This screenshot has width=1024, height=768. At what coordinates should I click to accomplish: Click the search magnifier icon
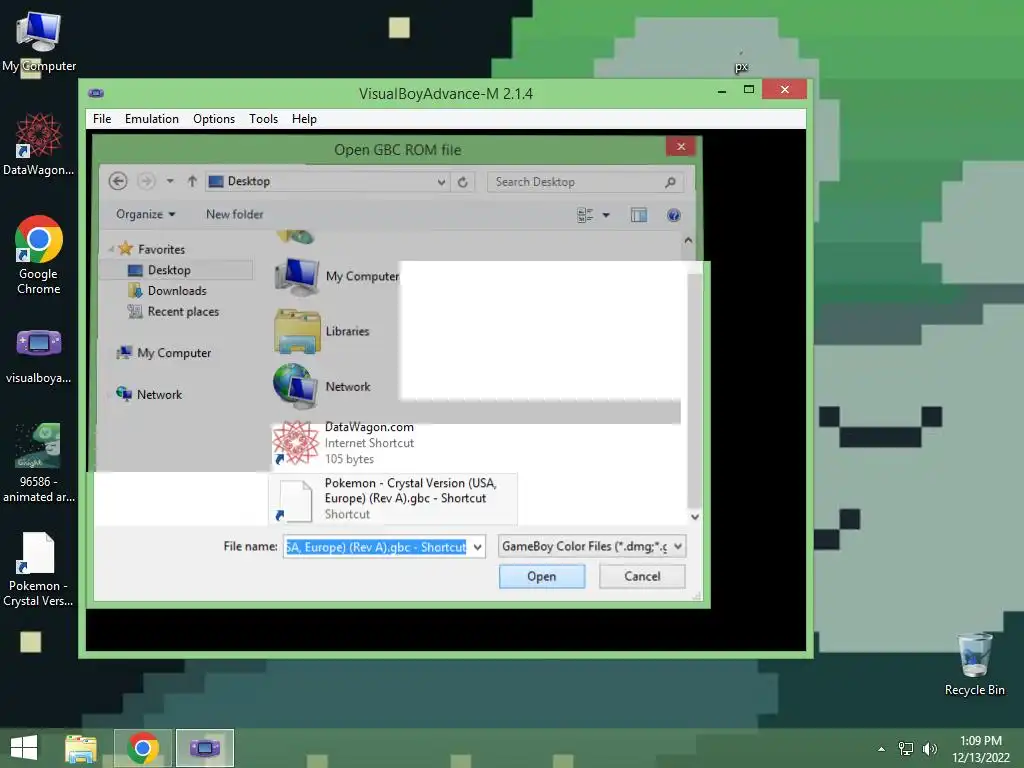coord(670,182)
